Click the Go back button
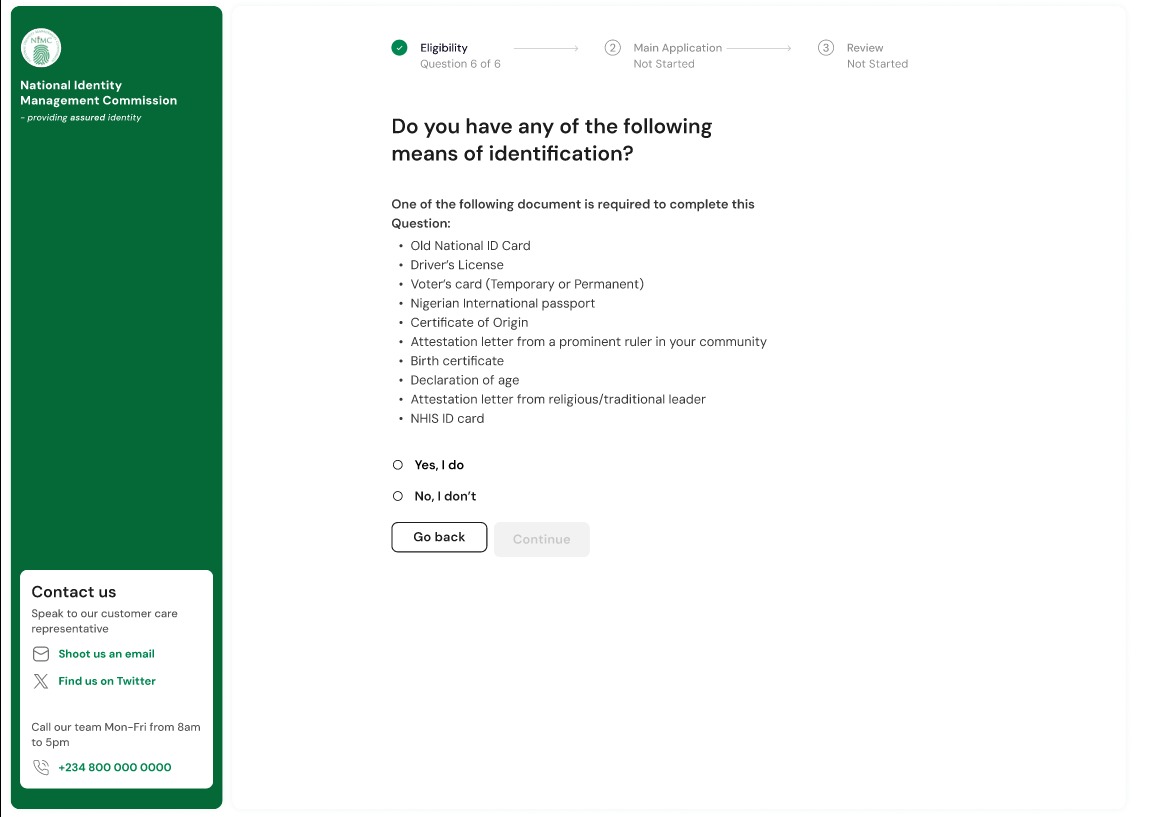The height and width of the screenshot is (817, 1152). click(439, 537)
